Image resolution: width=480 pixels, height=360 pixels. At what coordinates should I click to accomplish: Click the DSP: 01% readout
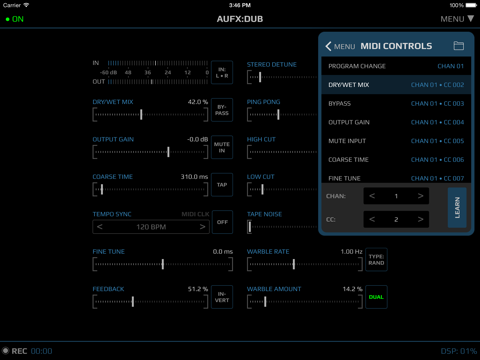458,351
